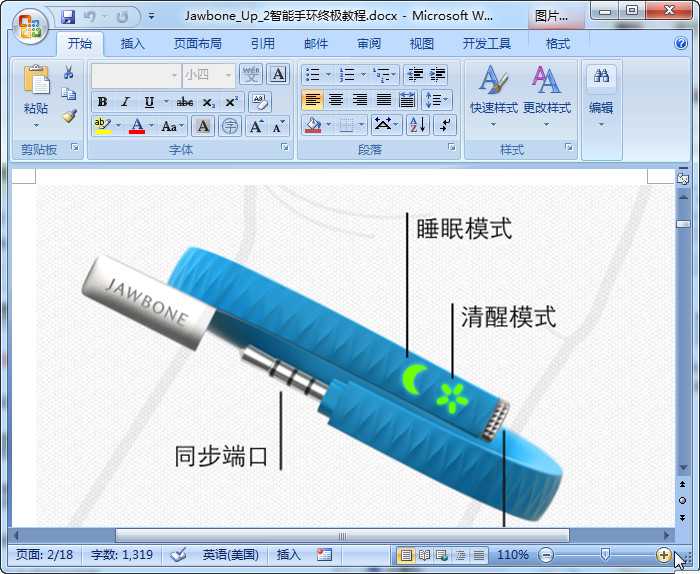Click the red font color button
The height and width of the screenshot is (574, 700).
(x=137, y=126)
